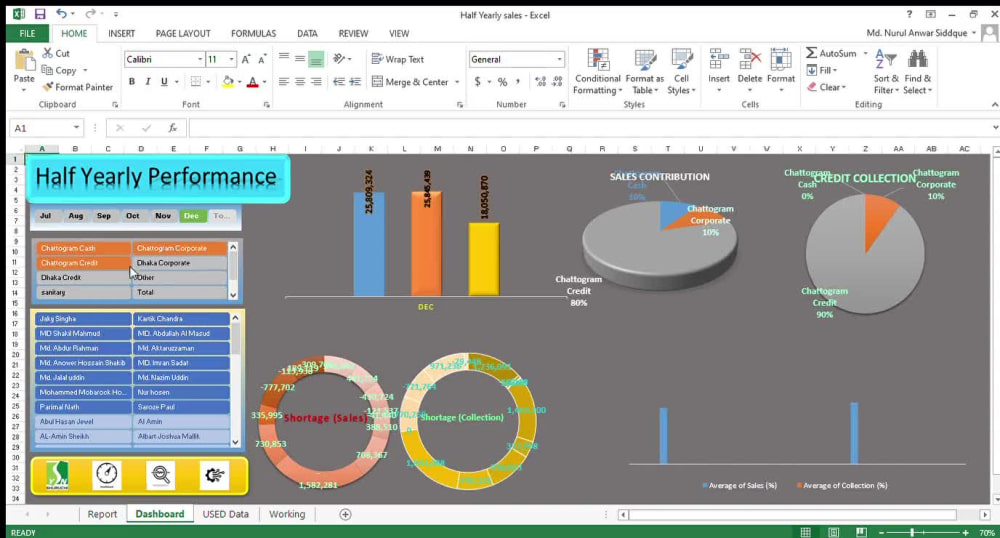Viewport: 1000px width, 538px height.
Task: Switch to the INSERT ribbon tab
Action: click(x=121, y=33)
